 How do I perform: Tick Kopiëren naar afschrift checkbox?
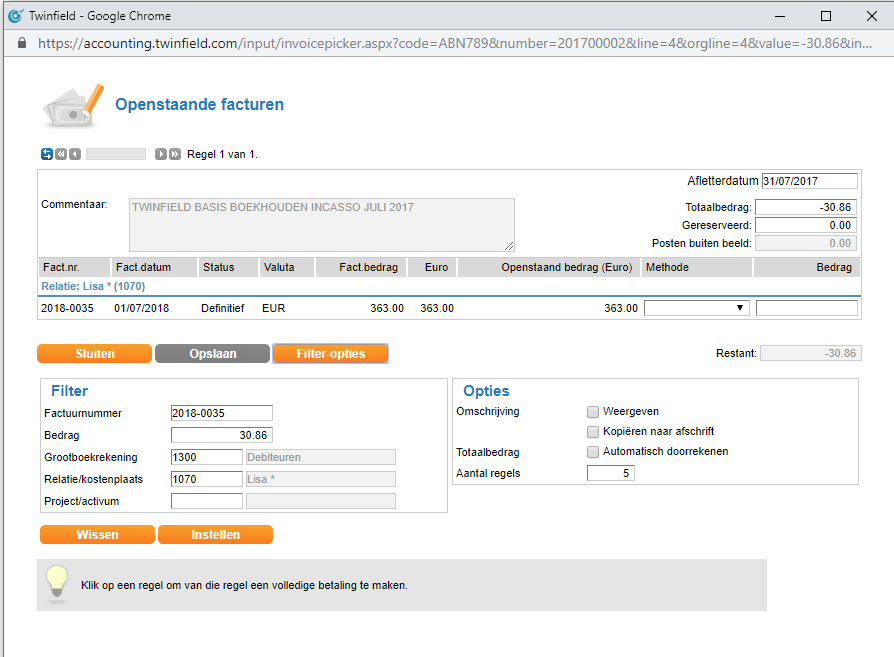593,431
